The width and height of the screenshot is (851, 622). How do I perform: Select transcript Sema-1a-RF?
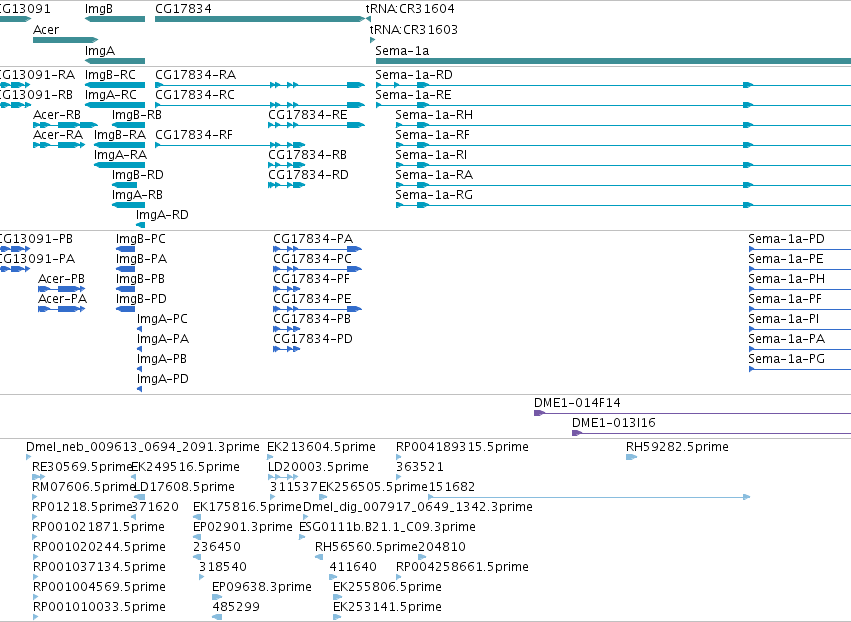click(x=624, y=145)
